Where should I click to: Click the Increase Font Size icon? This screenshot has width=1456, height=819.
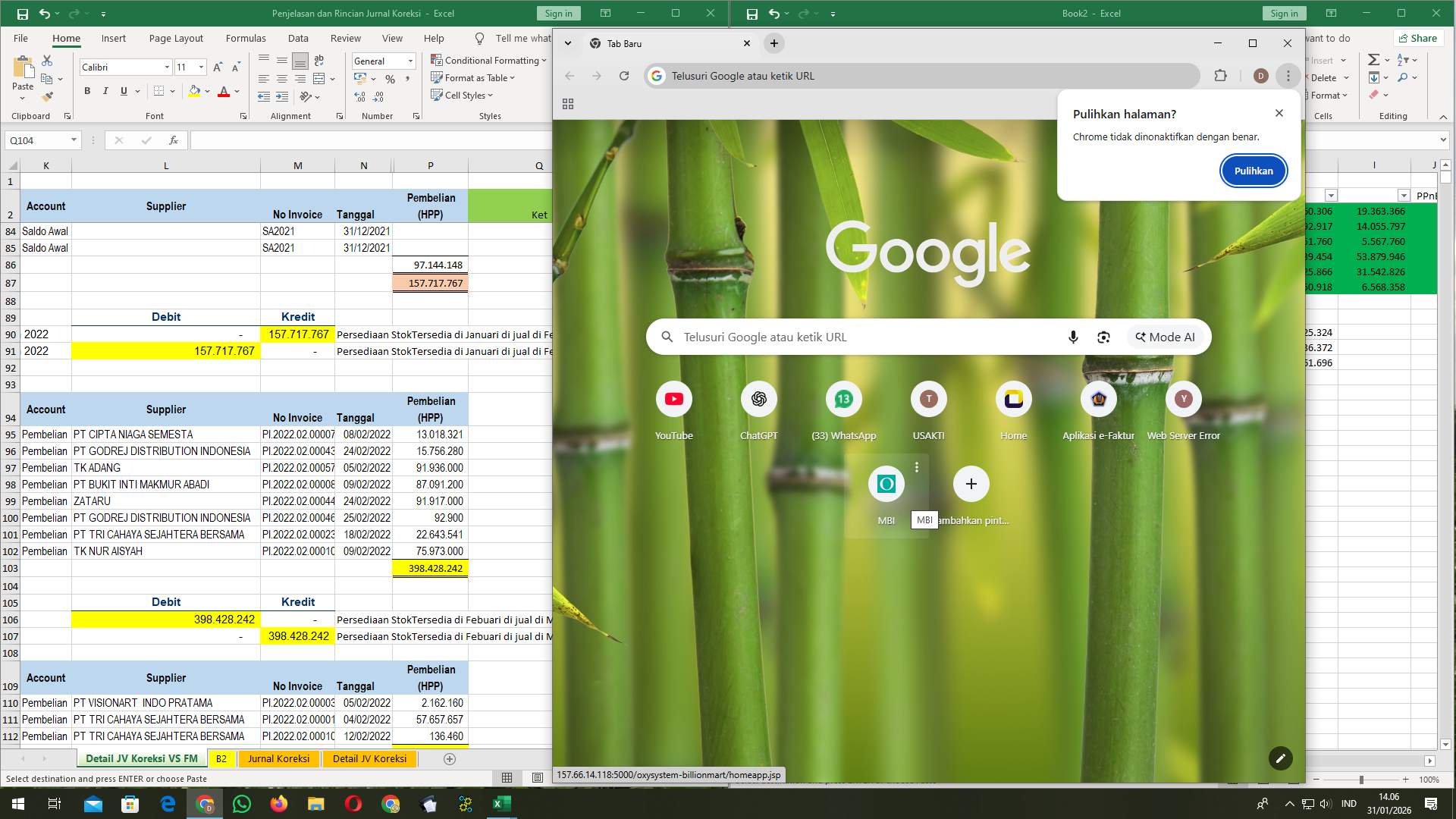[x=217, y=67]
